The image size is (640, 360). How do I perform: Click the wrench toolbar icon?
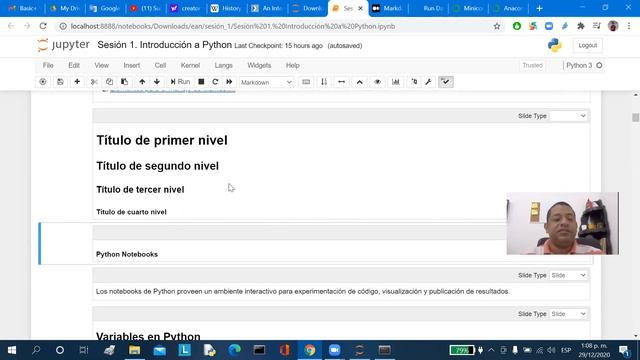coord(428,82)
